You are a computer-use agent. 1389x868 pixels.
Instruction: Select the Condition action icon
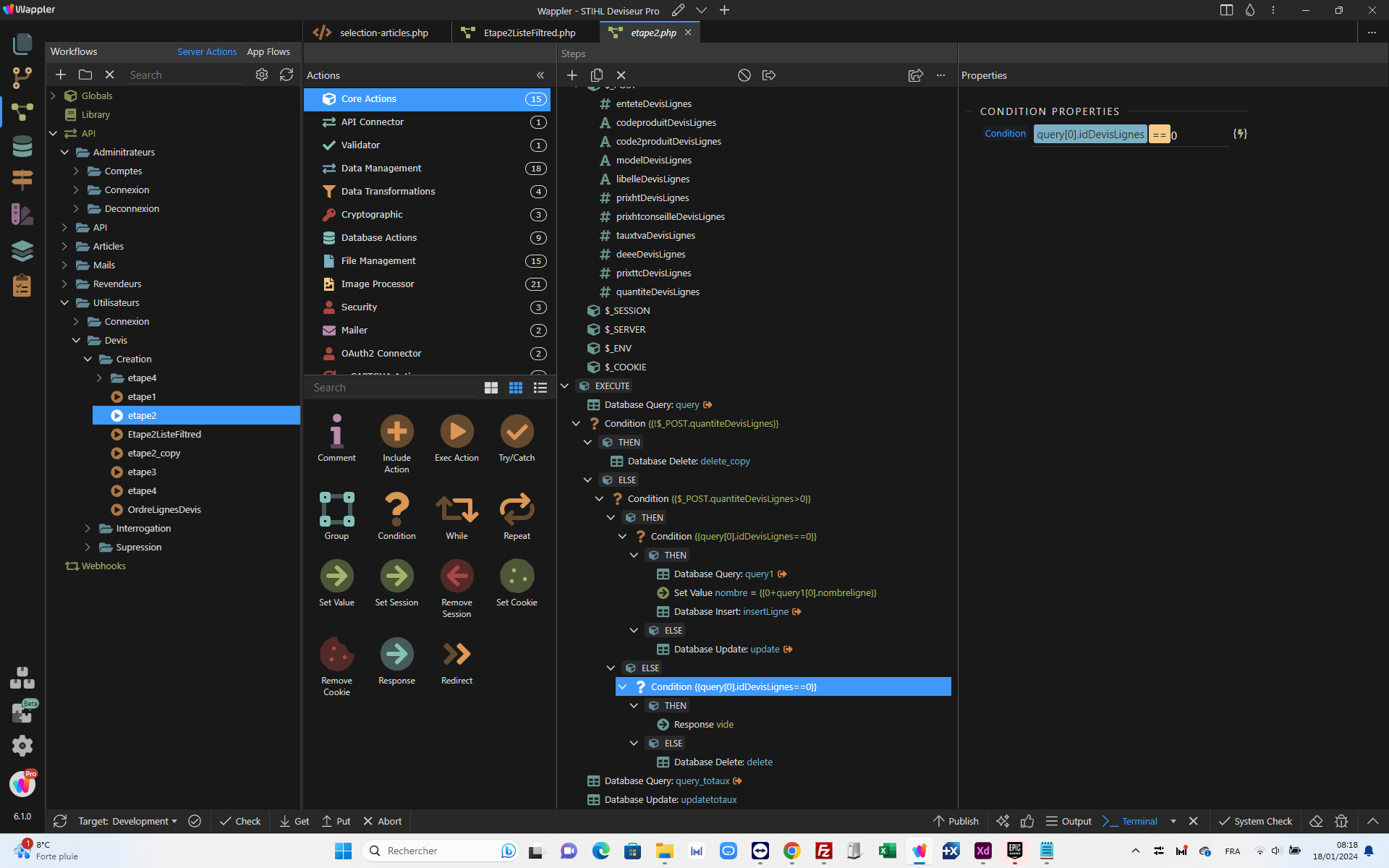(396, 509)
